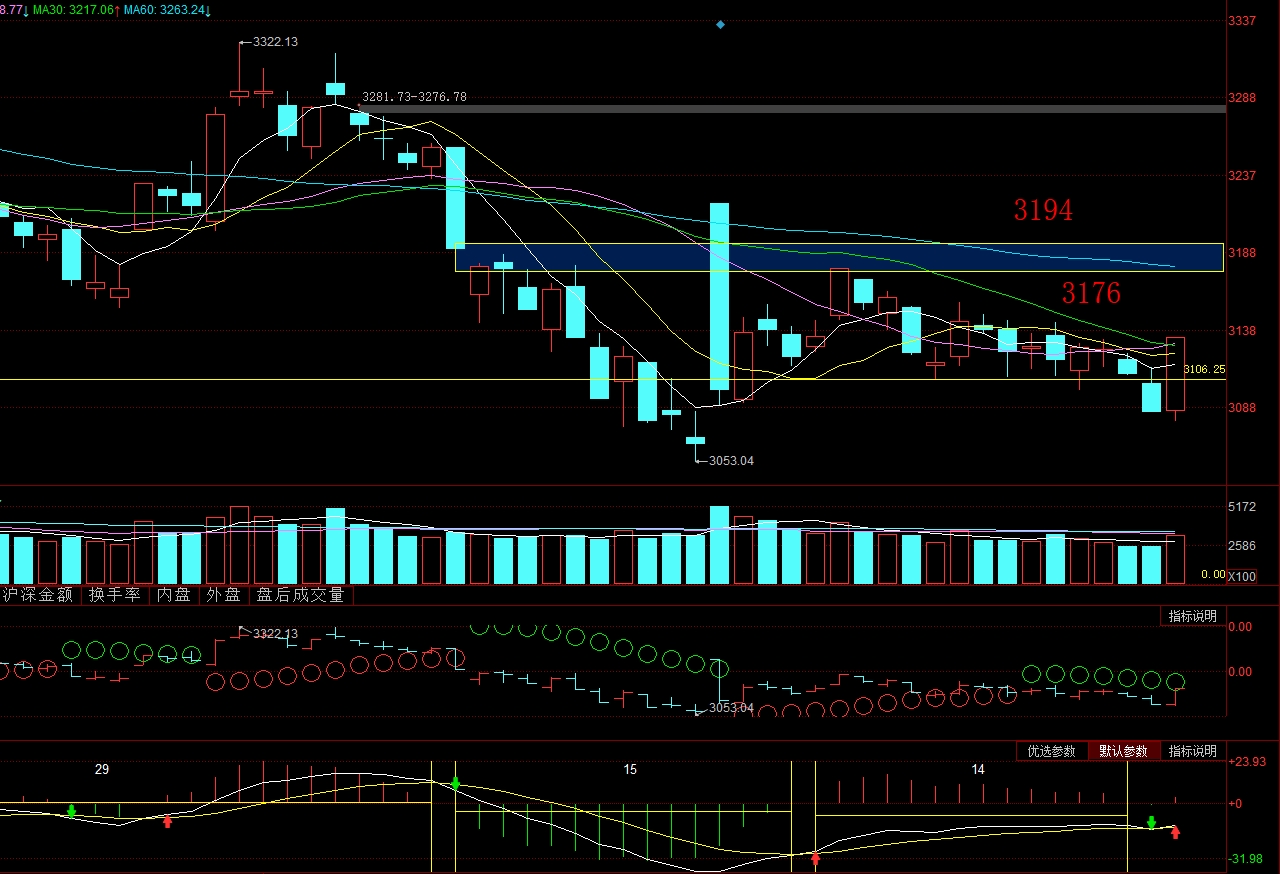Image resolution: width=1280 pixels, height=874 pixels.
Task: Click the 3088 price axis label
Action: (x=1242, y=407)
